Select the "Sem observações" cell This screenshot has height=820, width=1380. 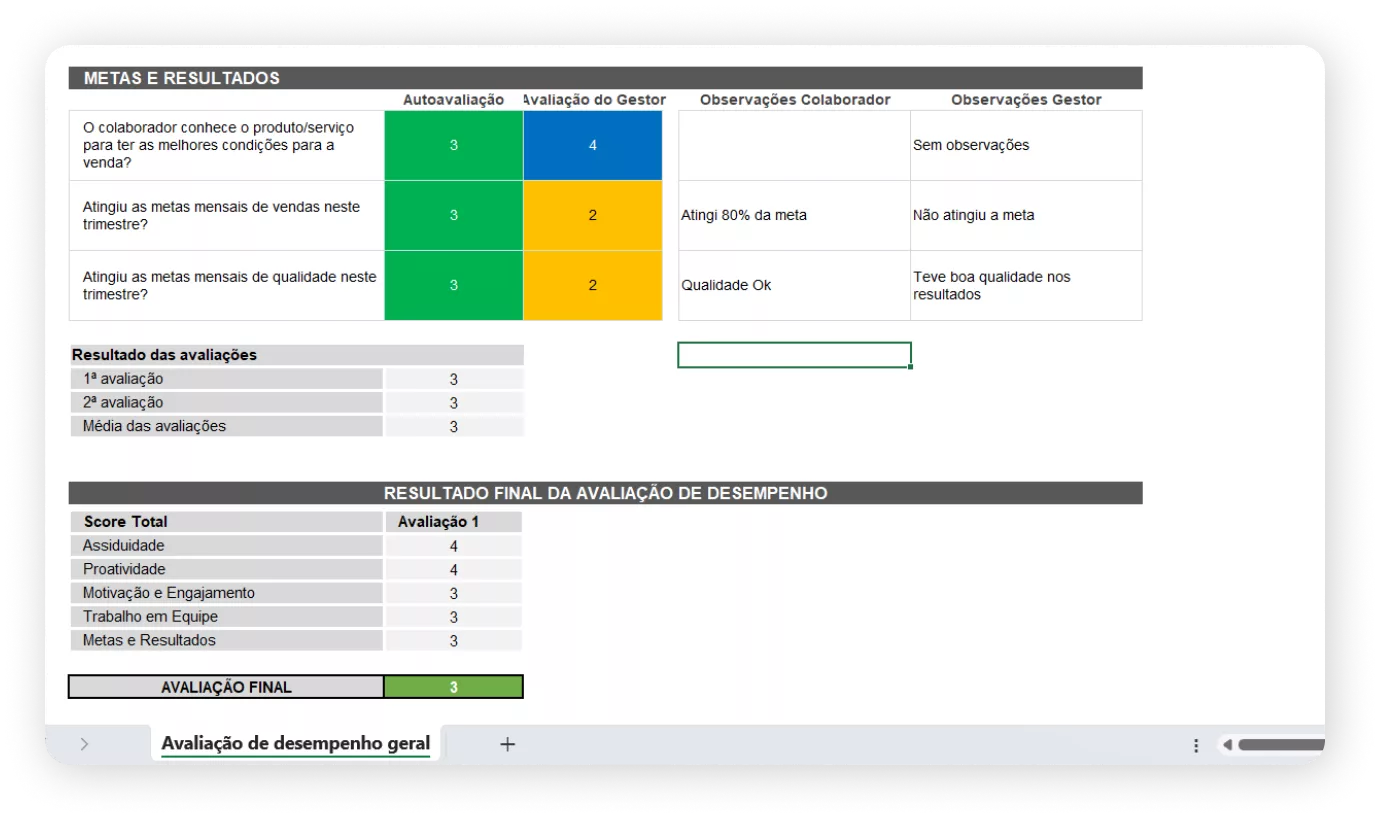tap(1025, 146)
